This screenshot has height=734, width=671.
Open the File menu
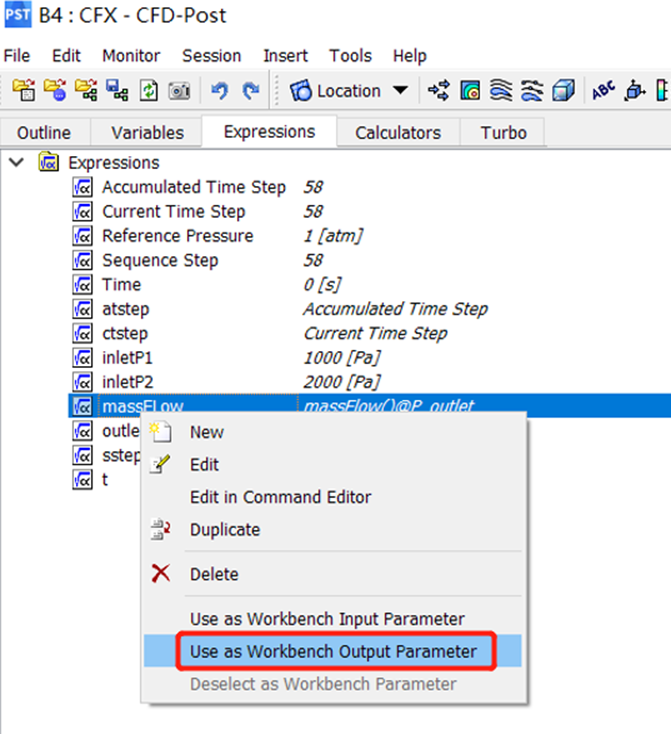pyautogui.click(x=17, y=56)
